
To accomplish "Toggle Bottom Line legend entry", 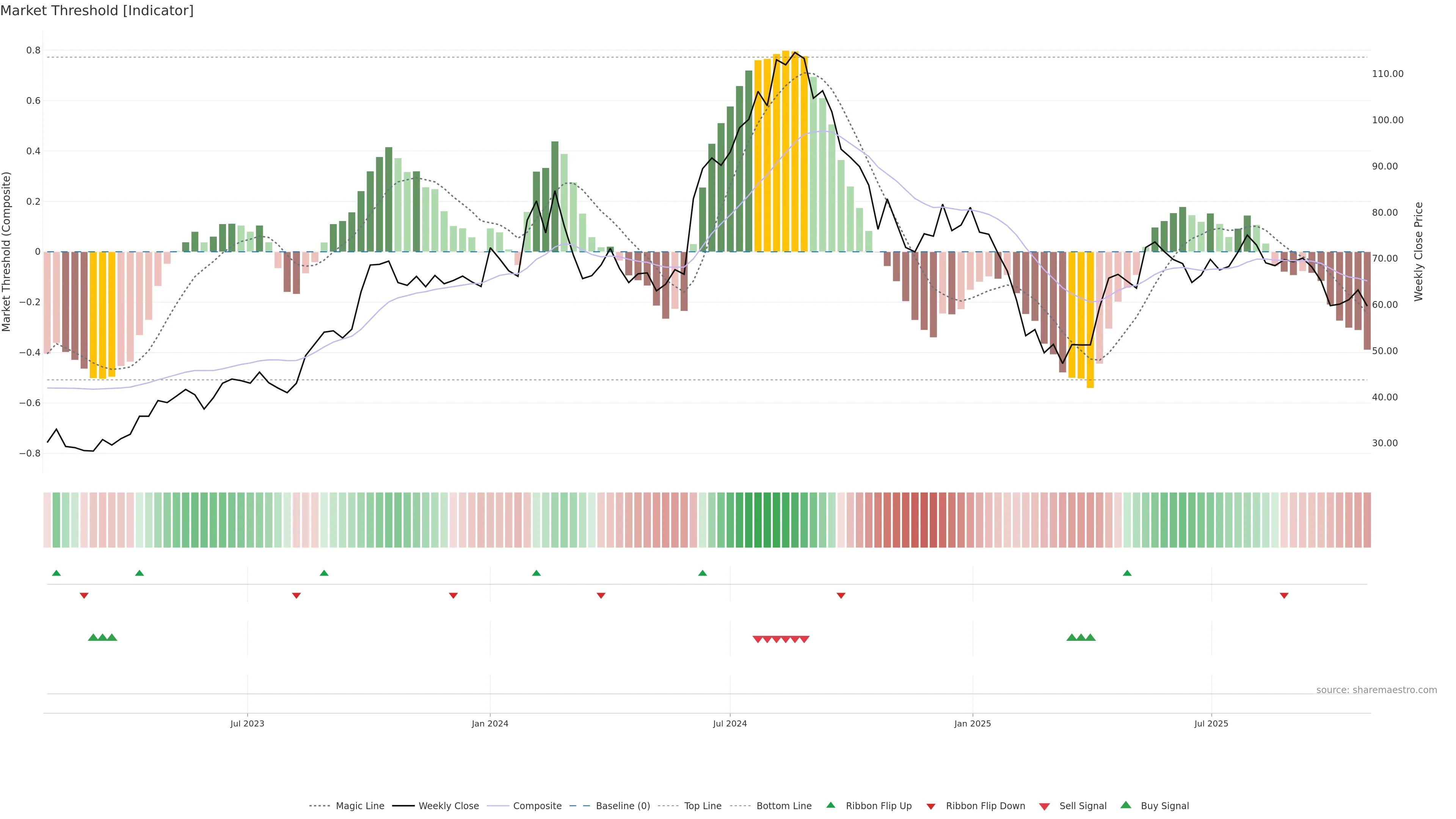I will (x=783, y=806).
